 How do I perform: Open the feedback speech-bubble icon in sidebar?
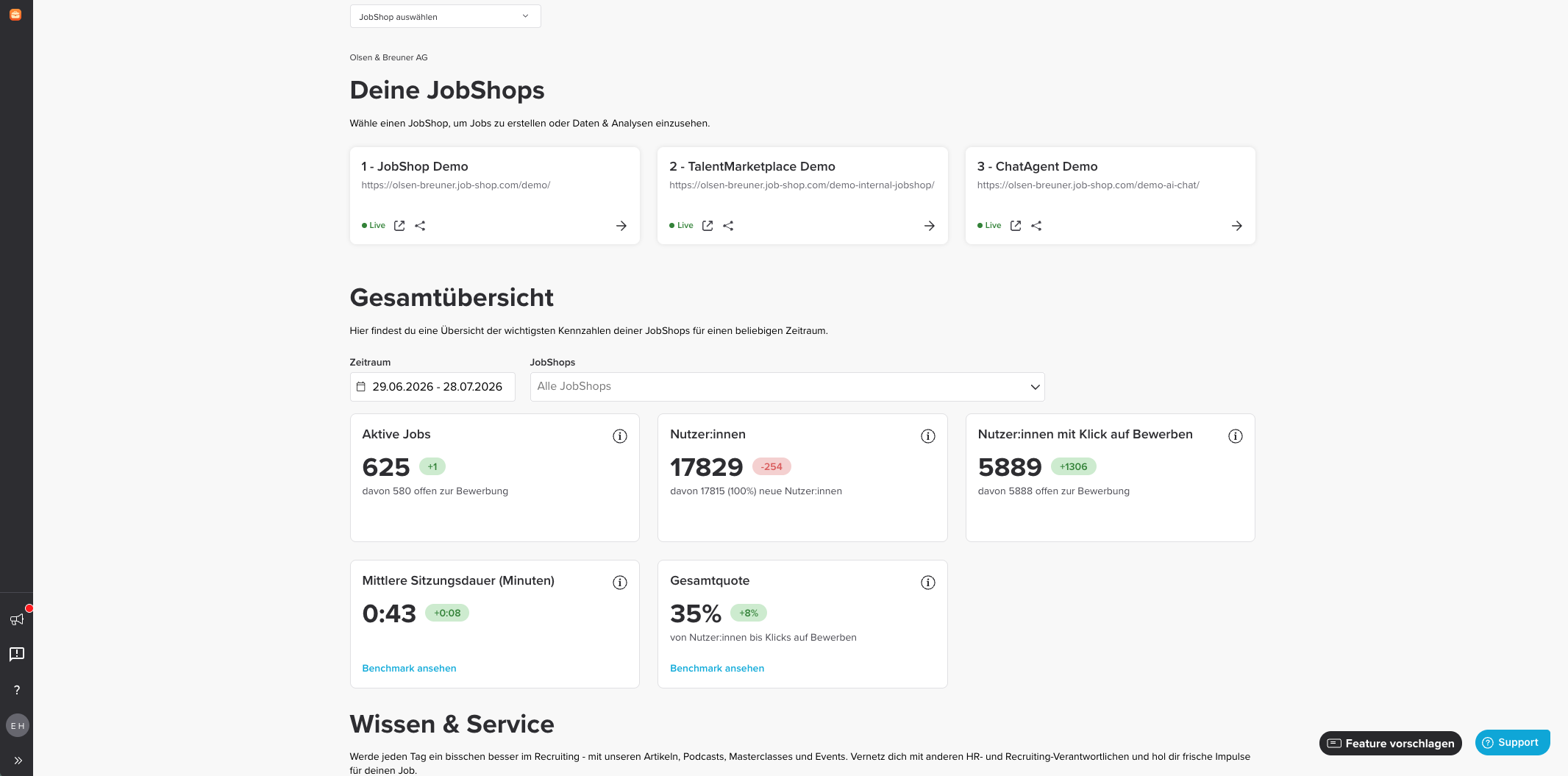[x=17, y=654]
